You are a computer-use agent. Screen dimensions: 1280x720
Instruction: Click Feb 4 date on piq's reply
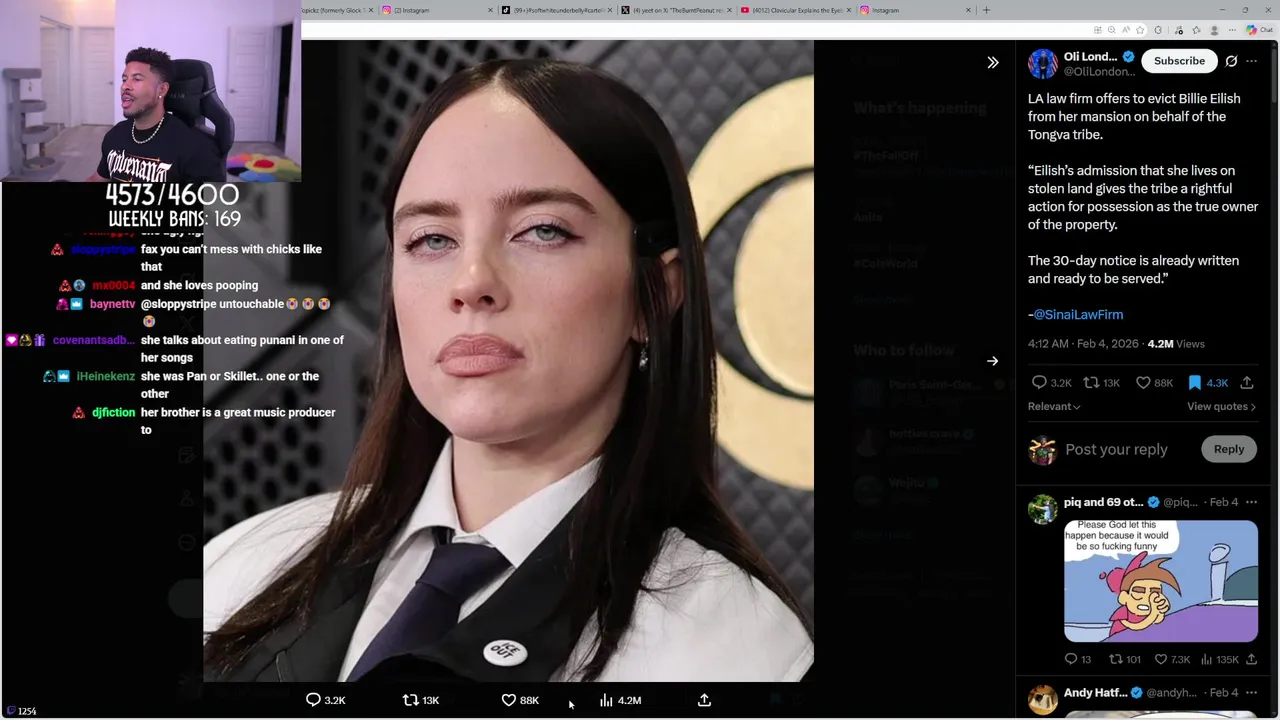tap(1223, 502)
